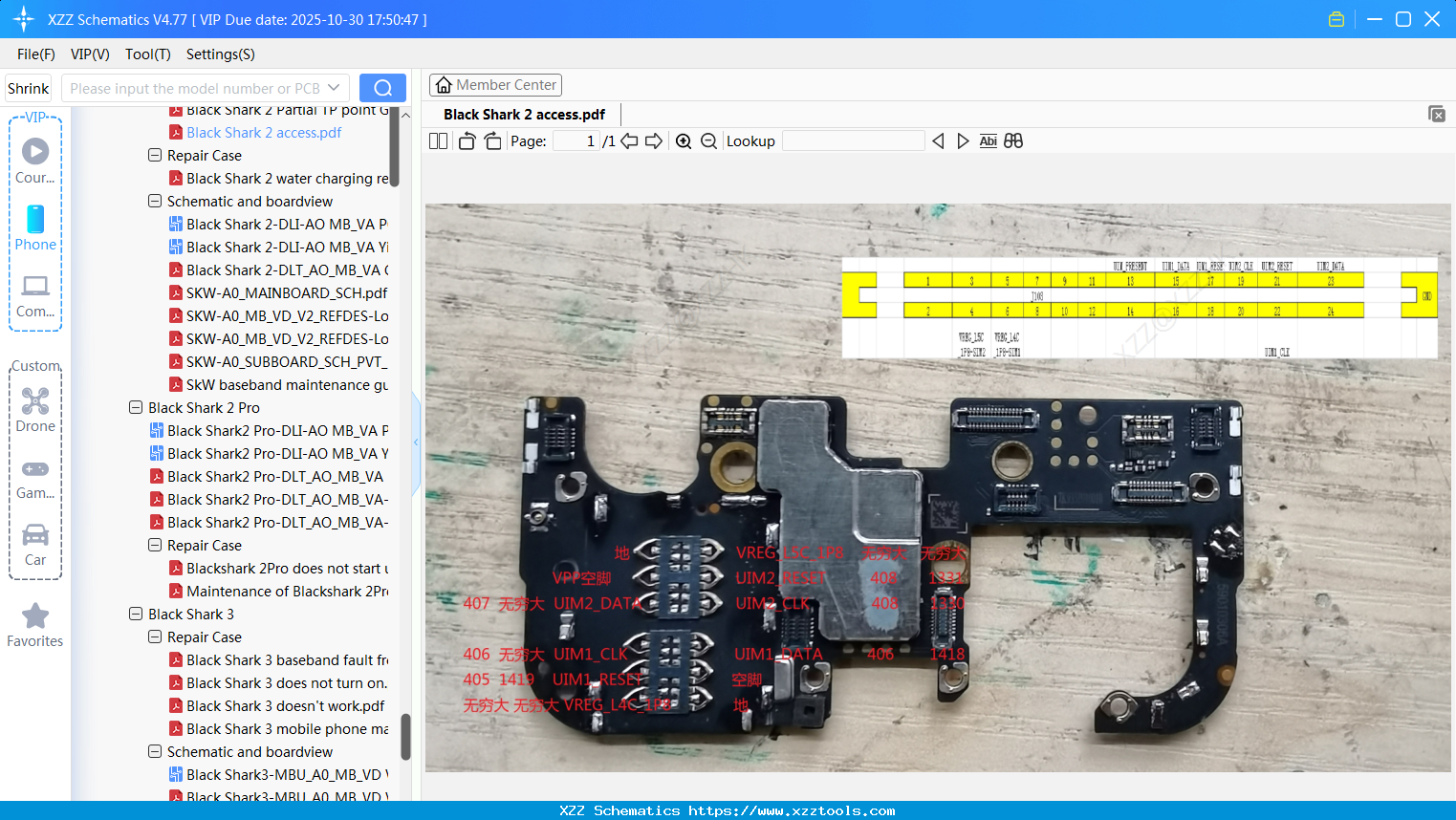
Task: Zoom out of the PDF
Action: point(708,141)
